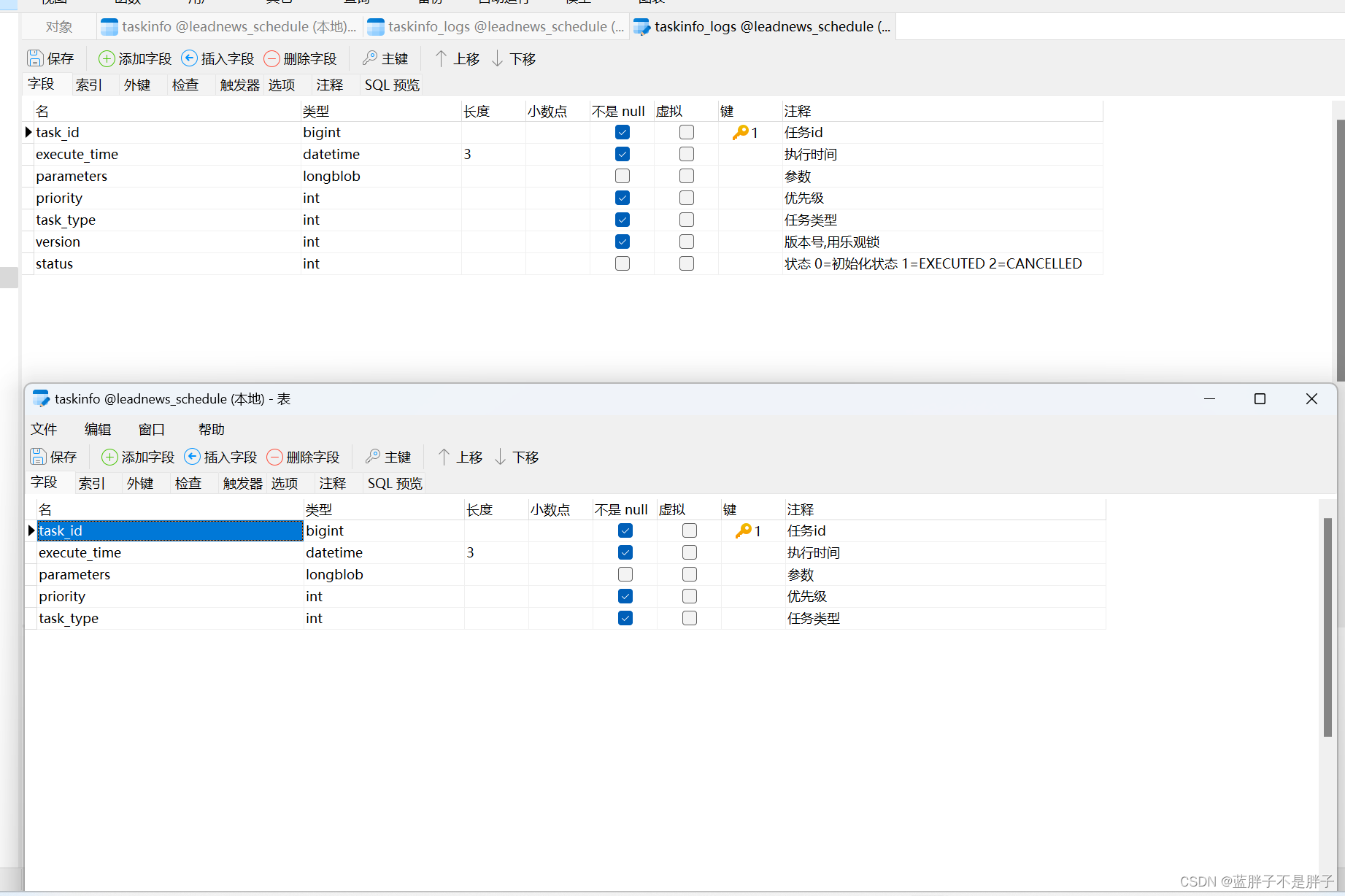The width and height of the screenshot is (1345, 896).
Task: Open 选项 tab in lower taskinfo window
Action: click(285, 483)
